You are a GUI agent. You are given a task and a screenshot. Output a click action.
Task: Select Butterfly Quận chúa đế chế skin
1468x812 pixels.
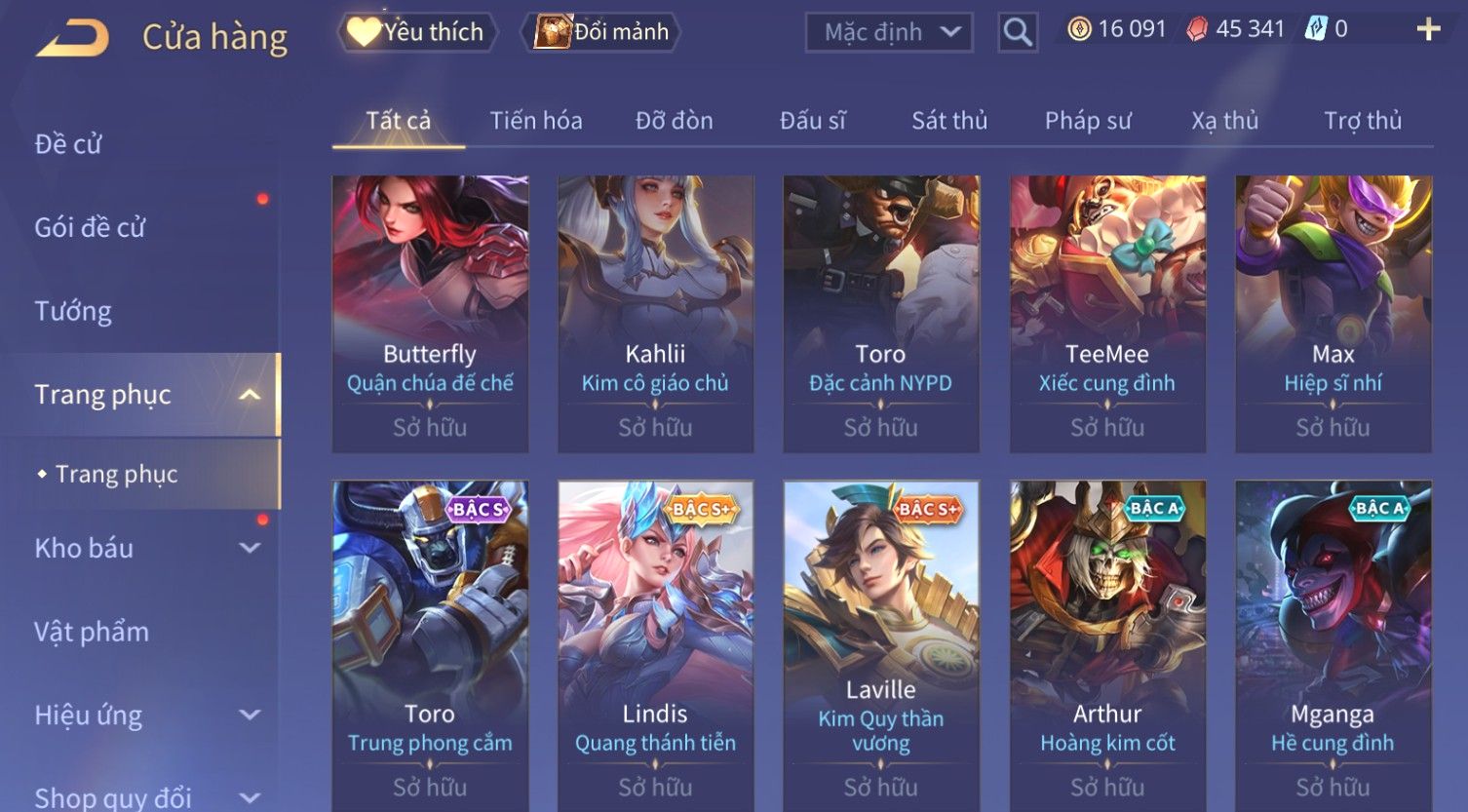pos(430,314)
